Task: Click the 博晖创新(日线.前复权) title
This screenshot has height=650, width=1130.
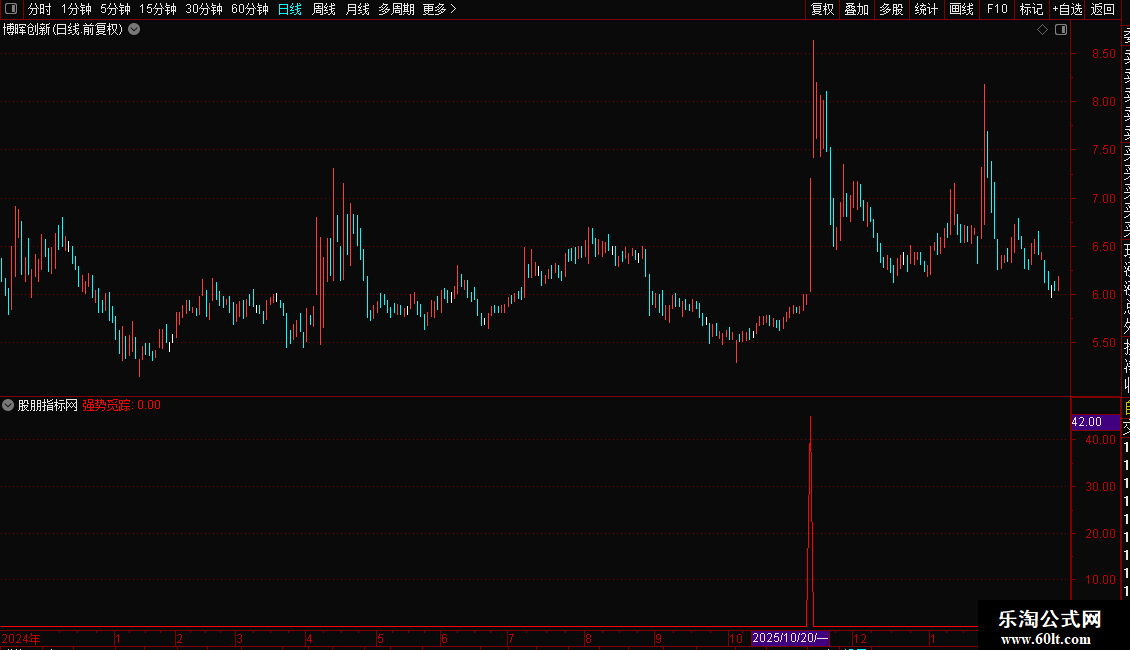Action: (x=63, y=30)
